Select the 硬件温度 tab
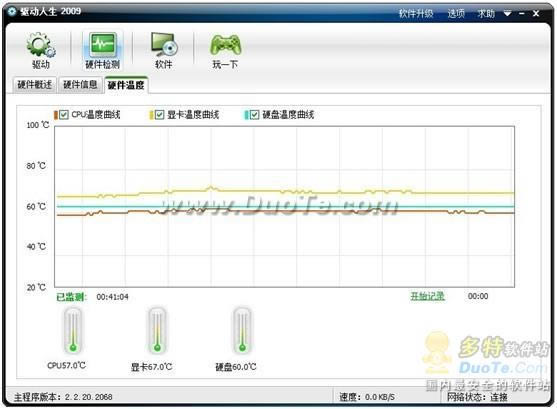The width and height of the screenshot is (557, 409). (x=126, y=85)
